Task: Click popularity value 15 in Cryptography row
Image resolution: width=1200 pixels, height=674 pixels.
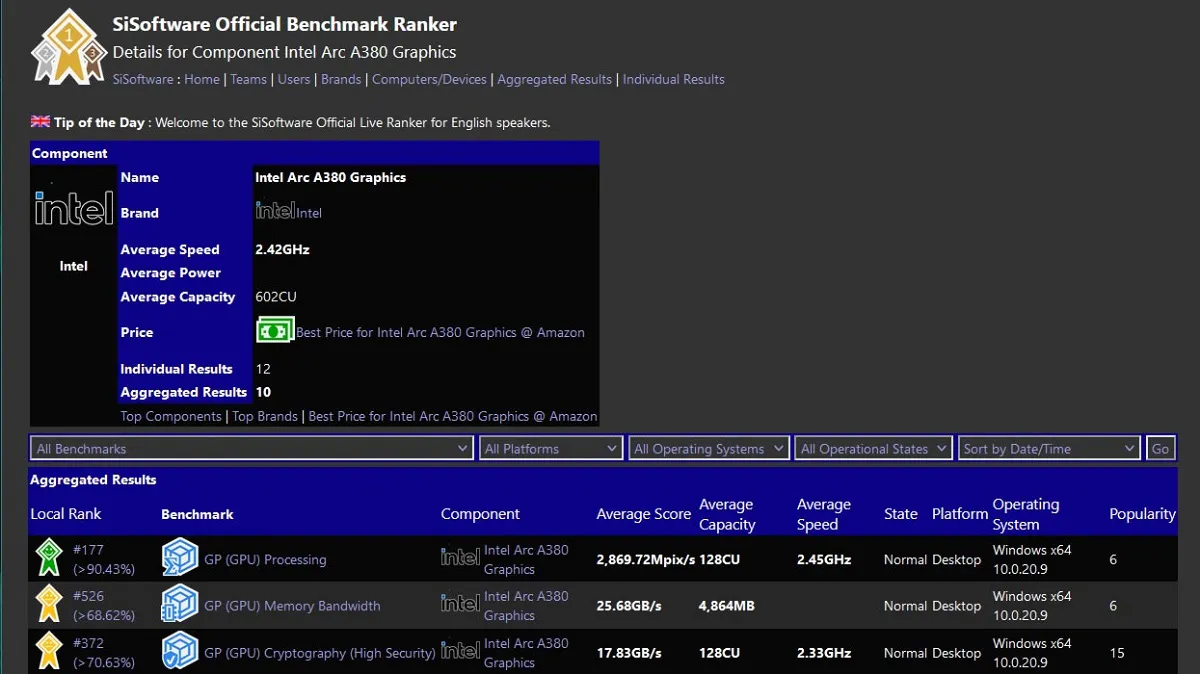Action: point(1117,653)
